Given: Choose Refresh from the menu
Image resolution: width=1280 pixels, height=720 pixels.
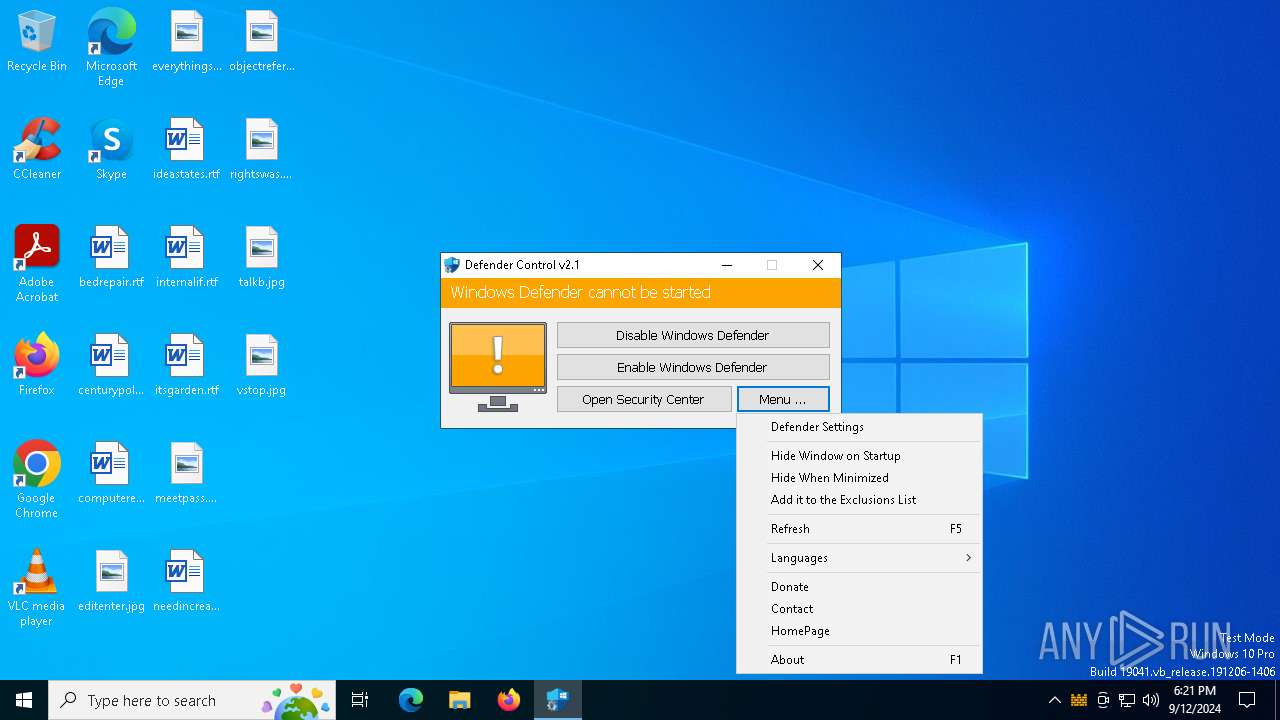Looking at the screenshot, I should 860,529.
